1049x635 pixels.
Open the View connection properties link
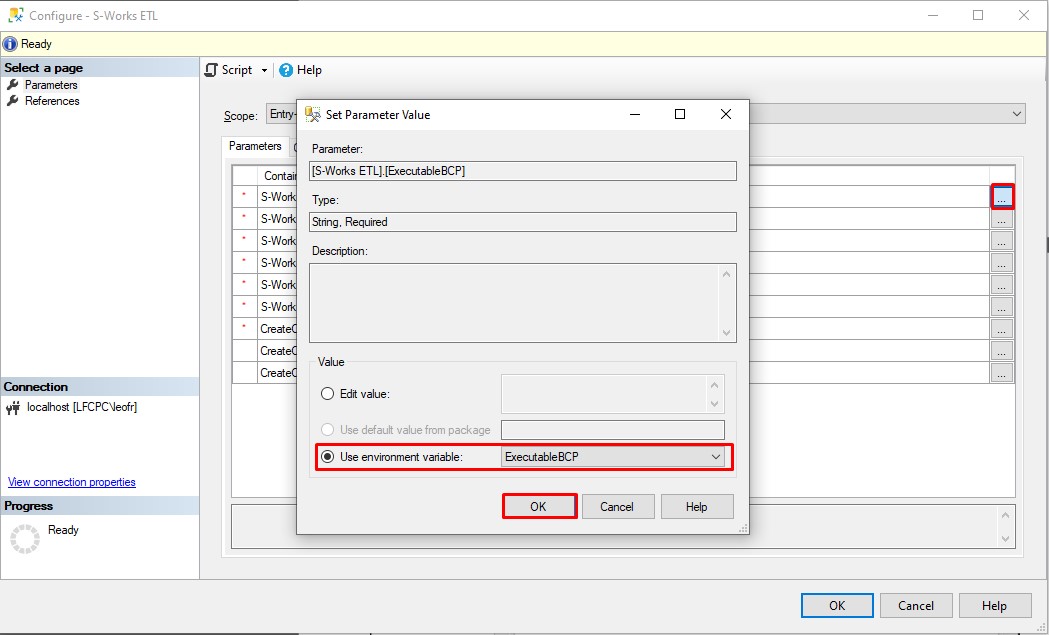point(72,482)
